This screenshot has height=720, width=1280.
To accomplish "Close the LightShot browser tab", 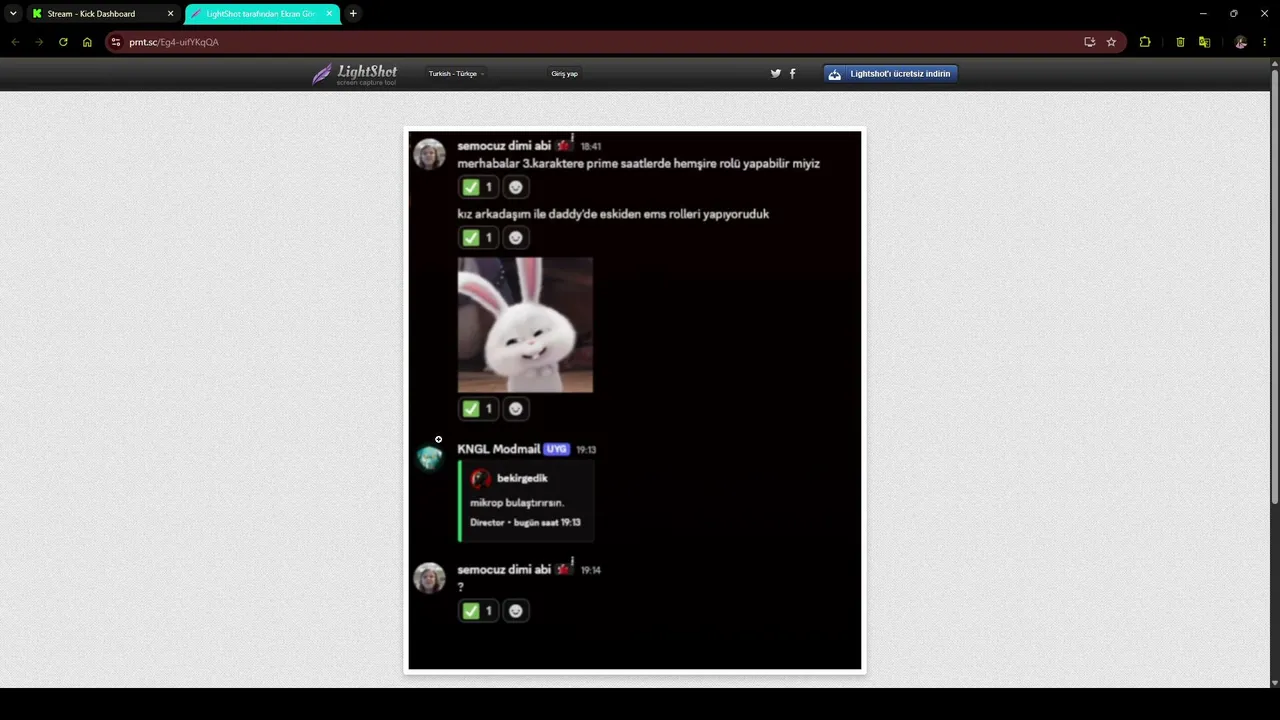I will 329,14.
